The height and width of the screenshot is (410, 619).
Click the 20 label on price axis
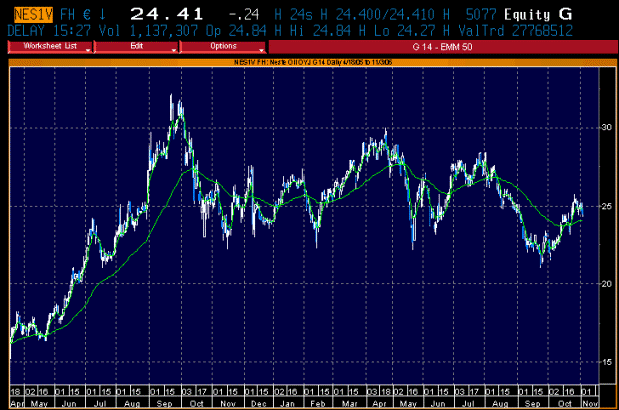(606, 284)
